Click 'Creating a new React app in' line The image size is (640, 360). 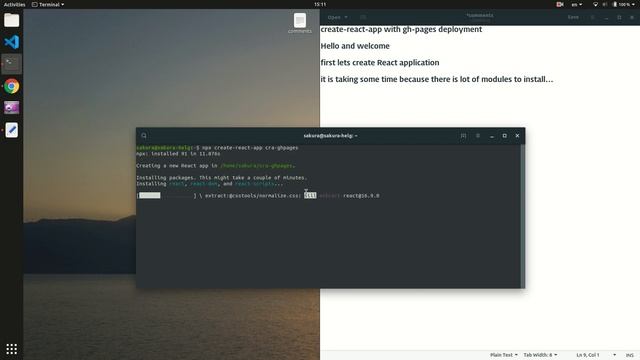216,166
